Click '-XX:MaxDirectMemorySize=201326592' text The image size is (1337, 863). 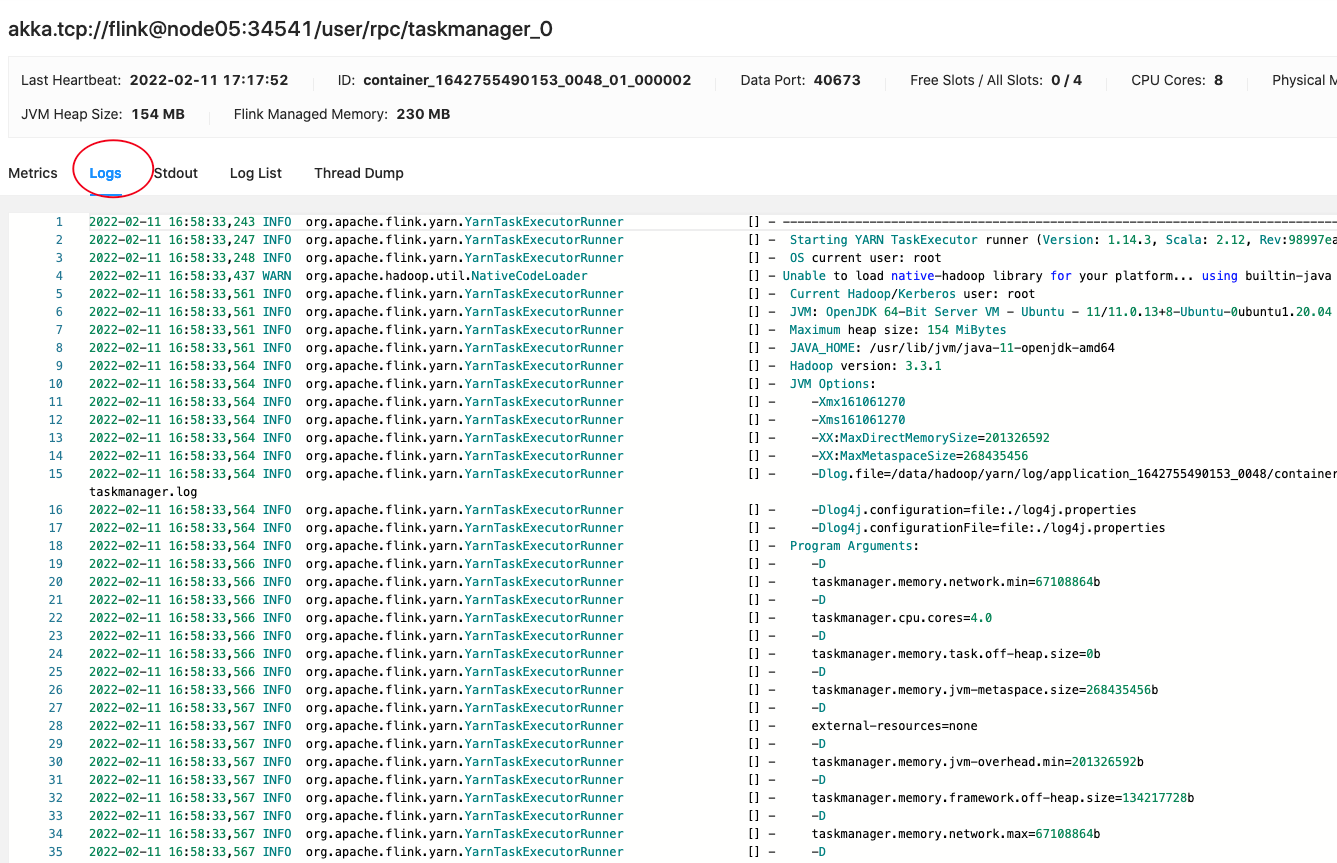point(930,438)
